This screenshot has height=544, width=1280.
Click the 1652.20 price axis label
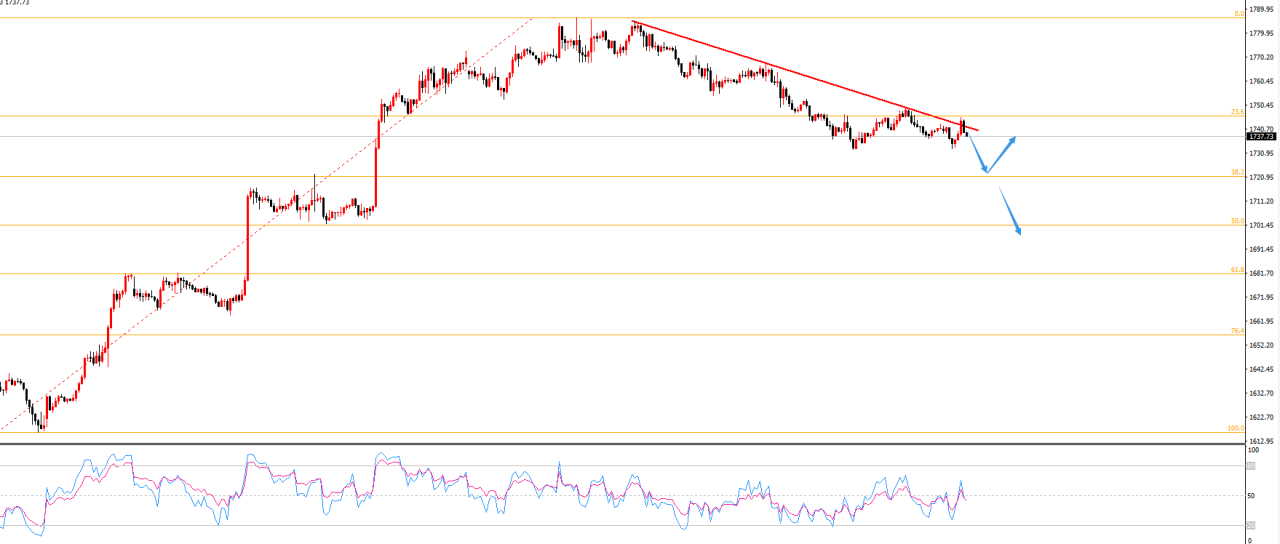1263,345
